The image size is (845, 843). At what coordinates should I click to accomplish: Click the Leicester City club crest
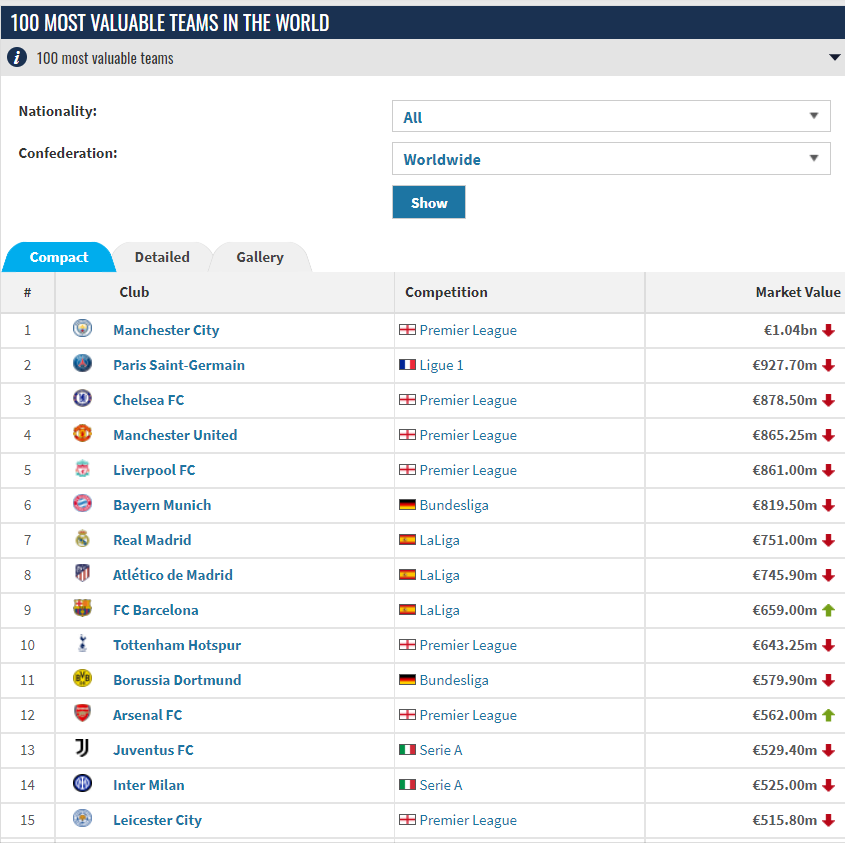(x=82, y=819)
